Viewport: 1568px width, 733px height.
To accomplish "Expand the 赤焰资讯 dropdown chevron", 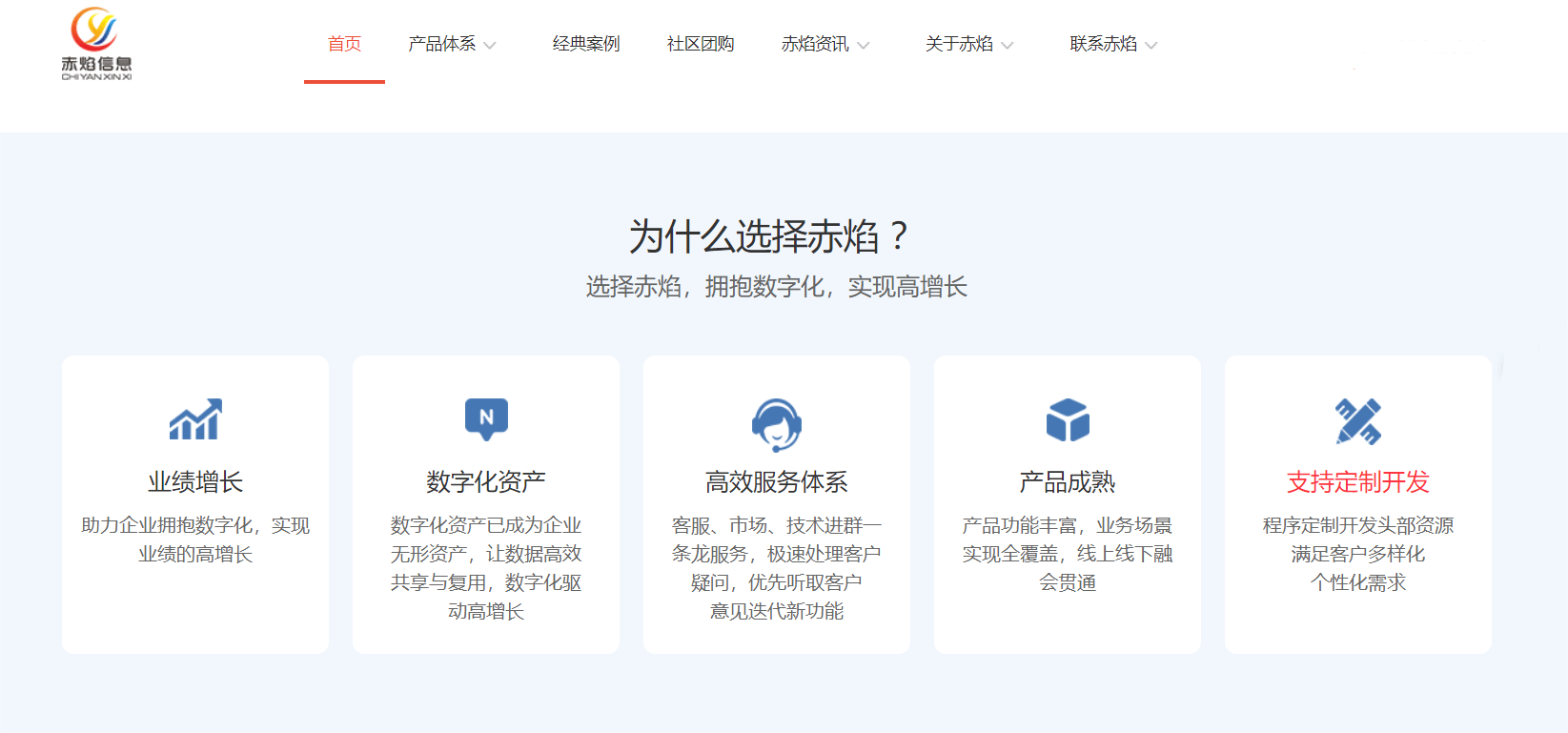I will click(x=864, y=45).
